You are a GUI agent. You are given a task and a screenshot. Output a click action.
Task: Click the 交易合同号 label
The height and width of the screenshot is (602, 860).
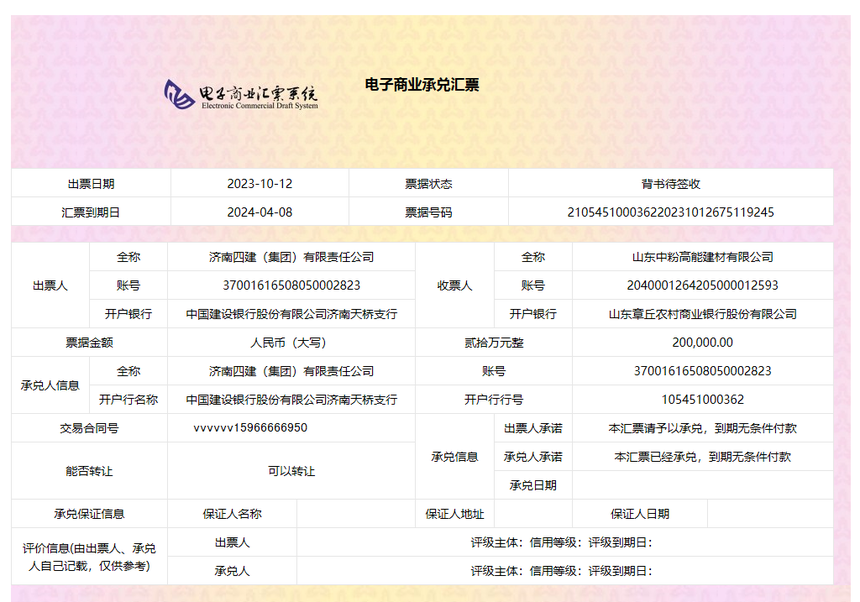point(89,428)
